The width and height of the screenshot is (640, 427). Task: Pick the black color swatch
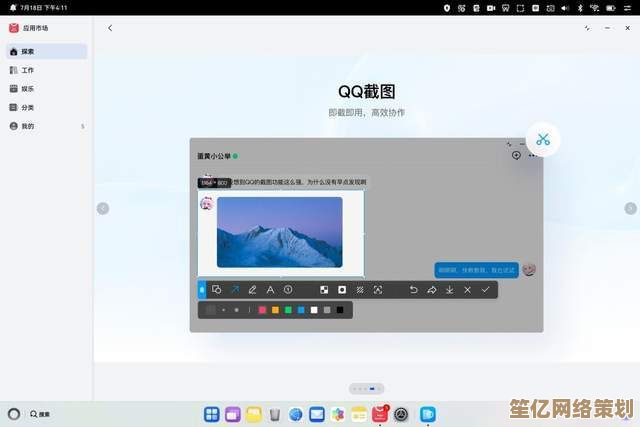click(340, 310)
